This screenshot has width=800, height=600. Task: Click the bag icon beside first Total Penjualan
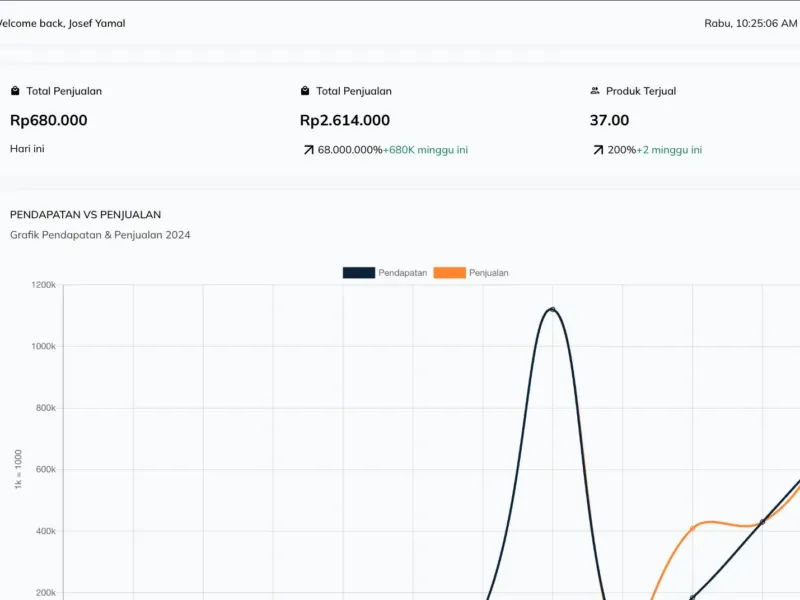(x=15, y=91)
